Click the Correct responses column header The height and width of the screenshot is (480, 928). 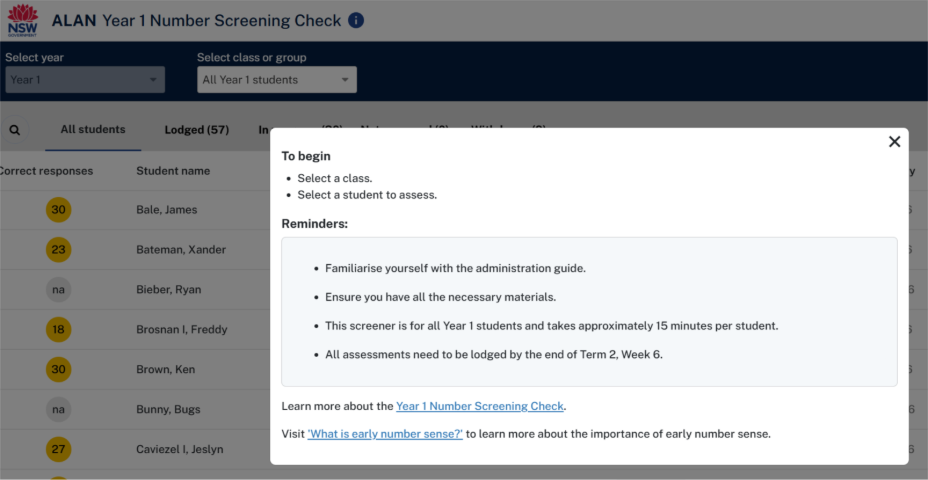coord(46,171)
